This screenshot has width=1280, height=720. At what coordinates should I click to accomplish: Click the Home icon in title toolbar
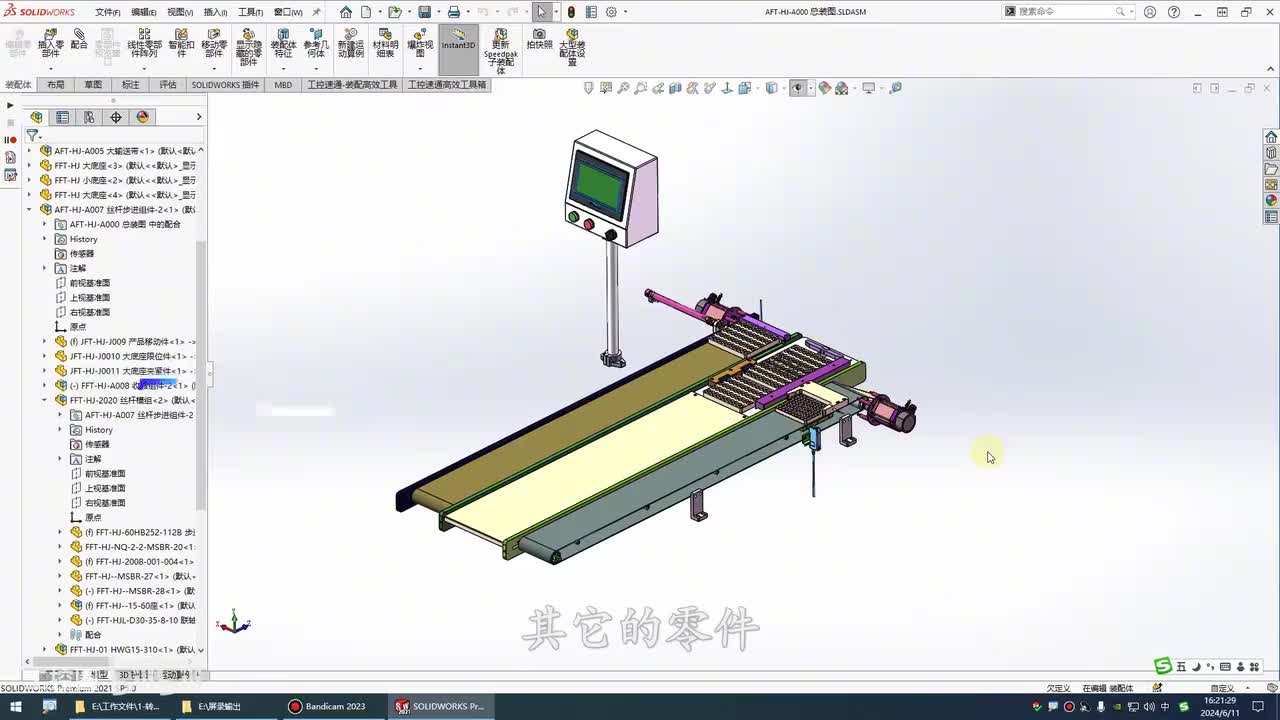point(346,12)
